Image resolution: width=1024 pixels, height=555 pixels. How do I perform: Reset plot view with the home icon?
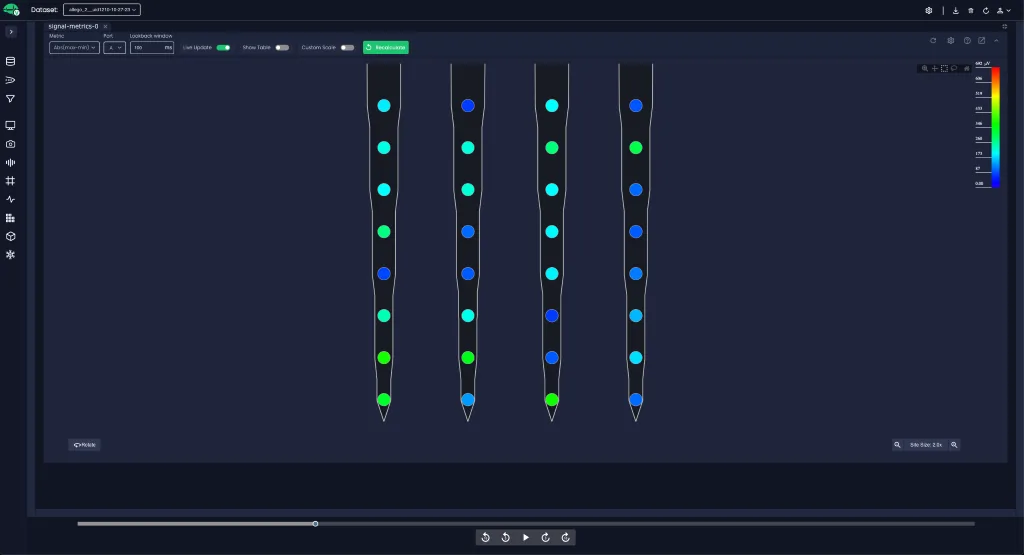pyautogui.click(x=967, y=69)
